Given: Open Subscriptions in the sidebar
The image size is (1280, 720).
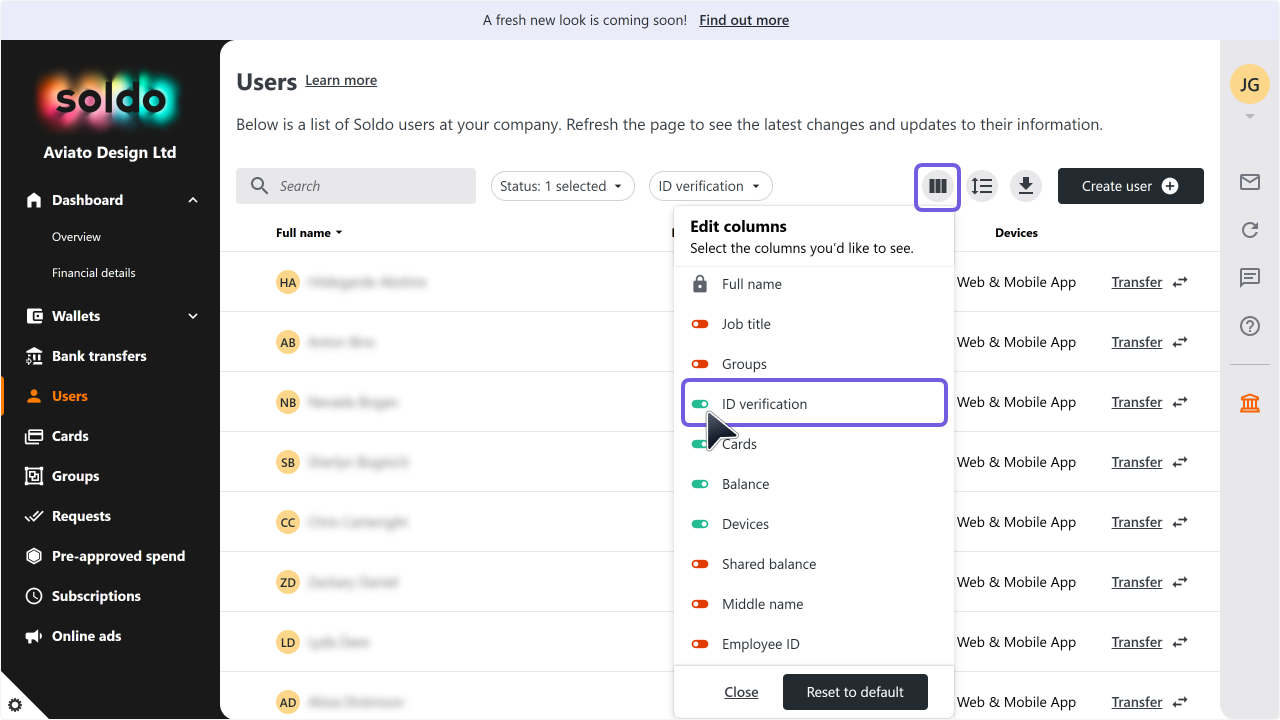Looking at the screenshot, I should tap(96, 596).
